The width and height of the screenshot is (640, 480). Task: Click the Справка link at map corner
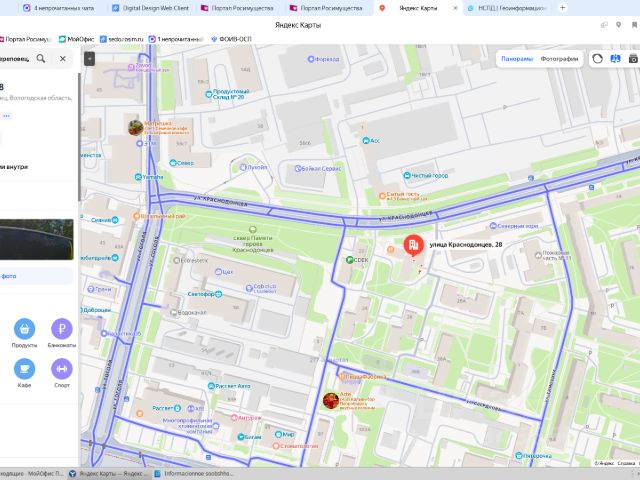pyautogui.click(x=626, y=463)
